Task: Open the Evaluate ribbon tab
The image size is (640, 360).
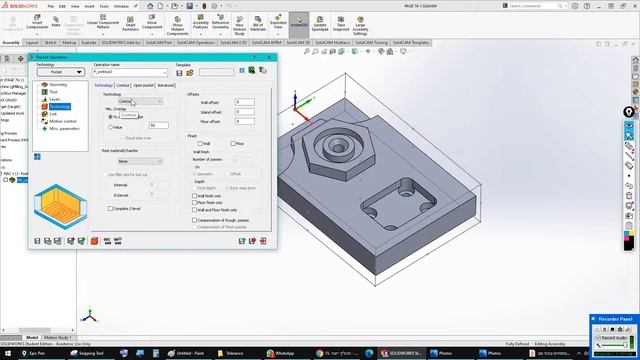Action: pyautogui.click(x=89, y=42)
